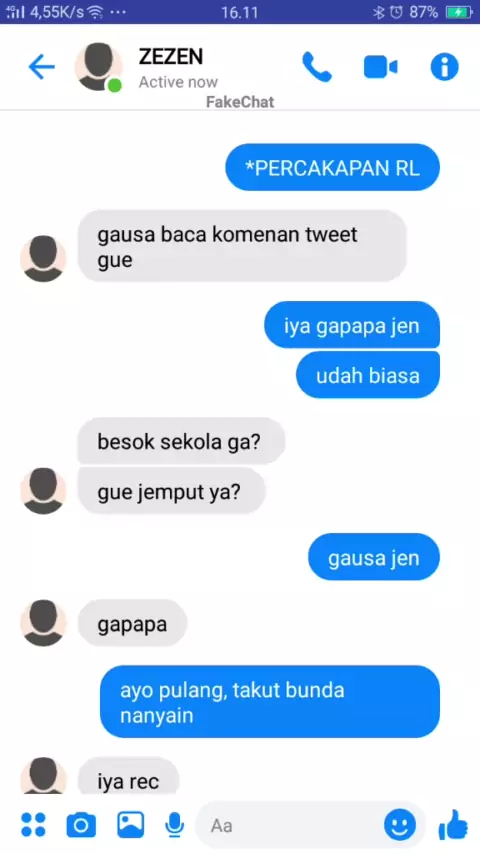Image resolution: width=480 pixels, height=854 pixels.
Task: Start a voice call with ZEZEN
Action: point(317,67)
